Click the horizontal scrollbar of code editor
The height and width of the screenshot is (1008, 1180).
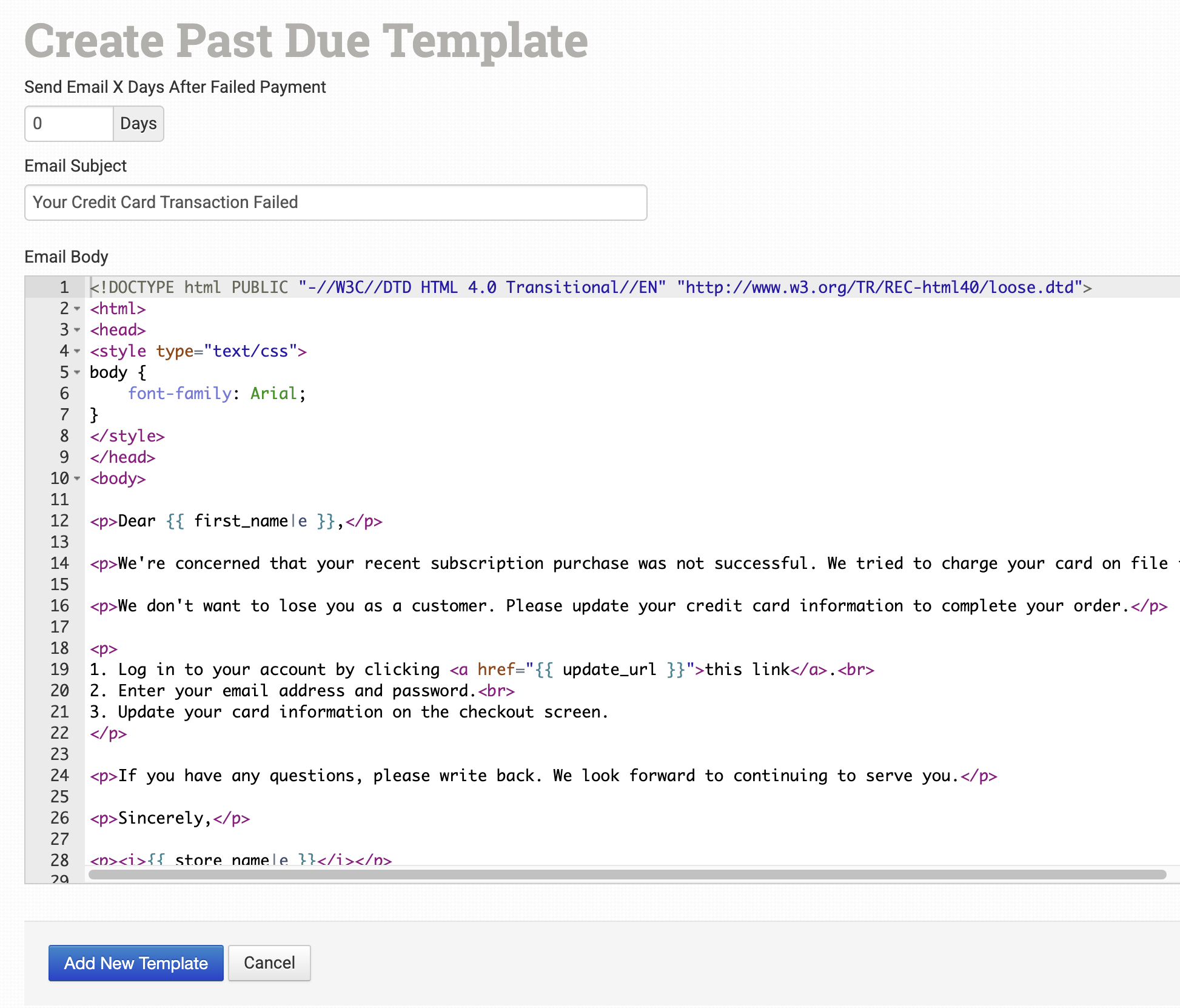[627, 875]
